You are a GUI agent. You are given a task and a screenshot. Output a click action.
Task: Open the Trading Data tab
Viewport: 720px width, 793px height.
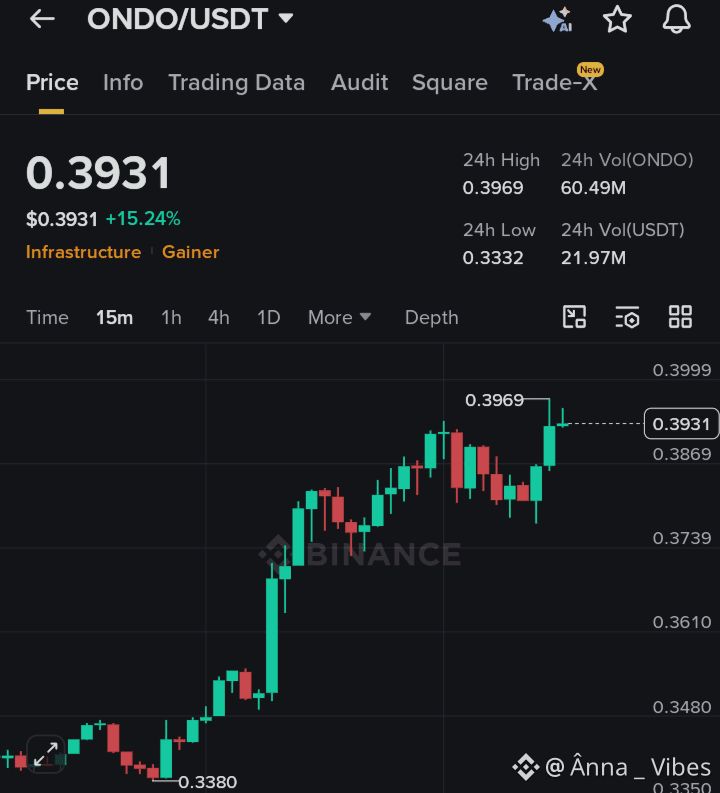tap(237, 82)
